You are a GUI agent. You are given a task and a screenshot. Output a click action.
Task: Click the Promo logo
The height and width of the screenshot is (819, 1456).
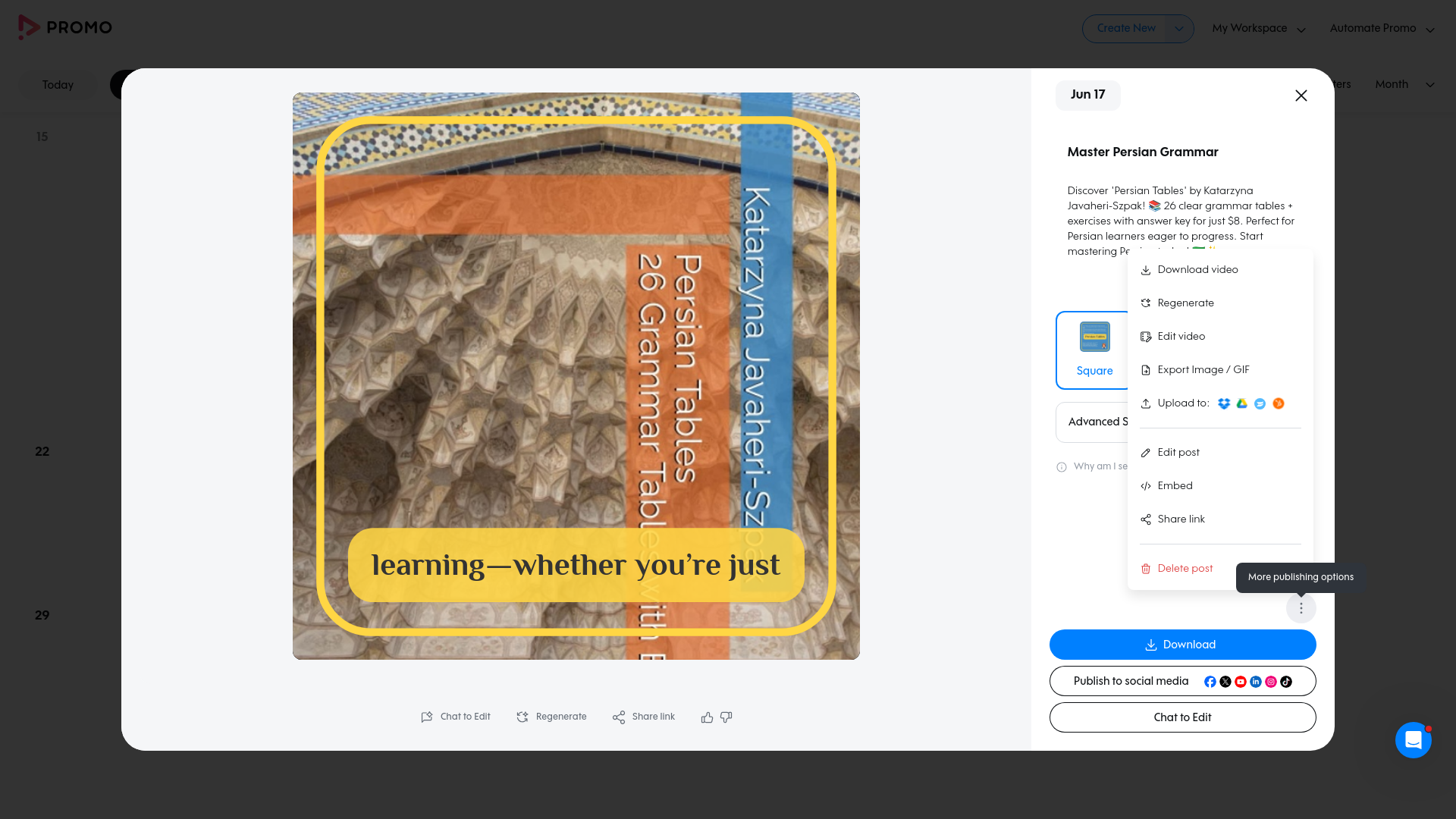[x=65, y=27]
